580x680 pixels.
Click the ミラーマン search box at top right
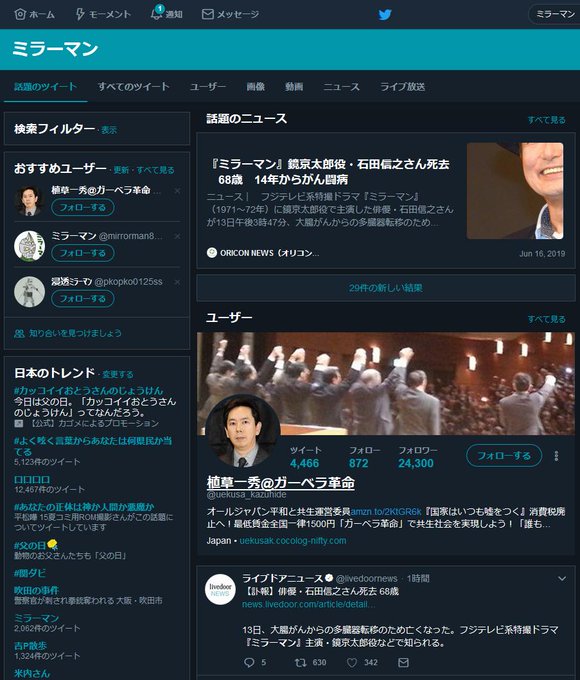point(554,14)
